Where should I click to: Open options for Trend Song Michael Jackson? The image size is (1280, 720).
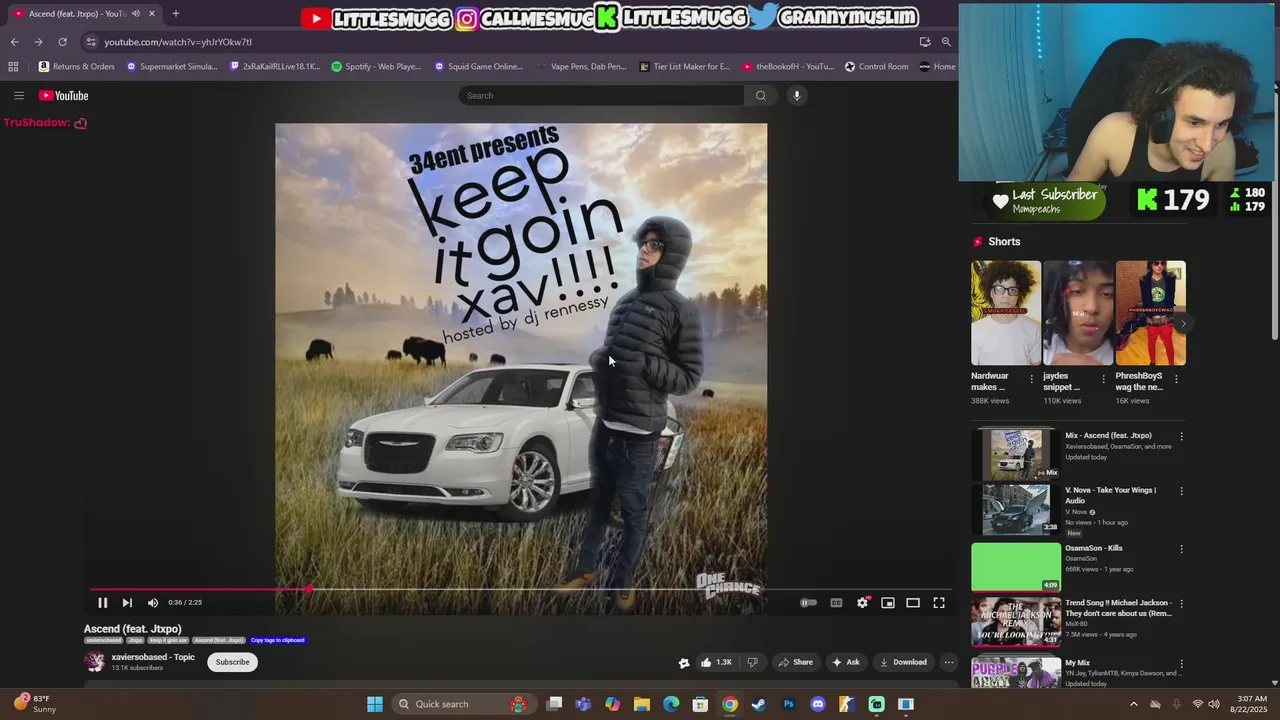(x=1181, y=604)
